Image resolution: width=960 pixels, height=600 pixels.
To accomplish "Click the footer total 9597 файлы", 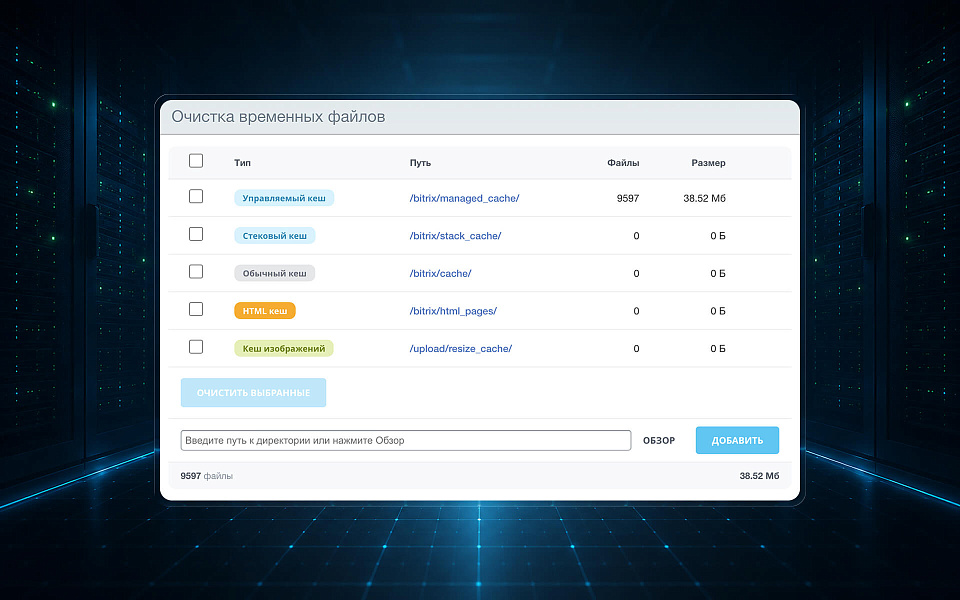I will pyautogui.click(x=206, y=476).
